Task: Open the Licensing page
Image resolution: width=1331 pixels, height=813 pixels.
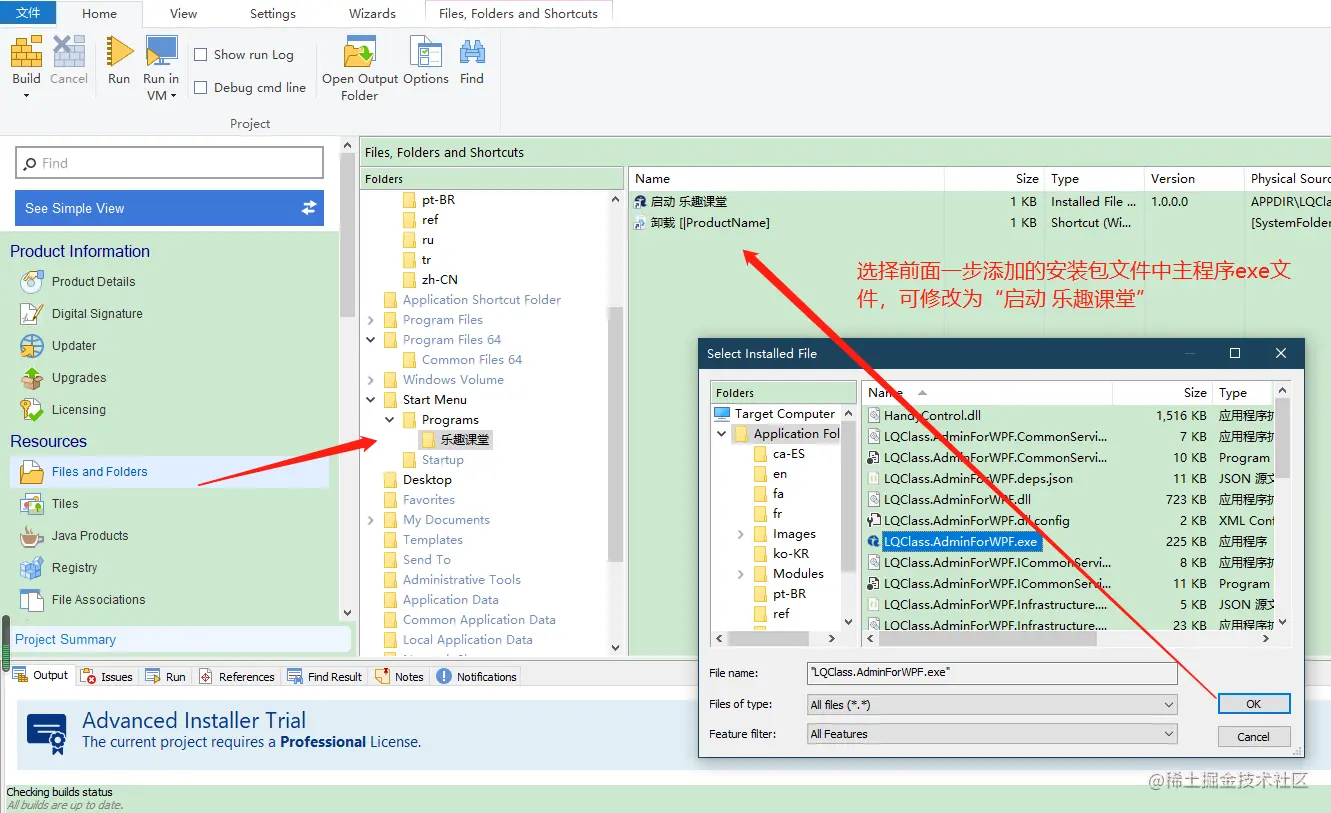Action: coord(78,410)
